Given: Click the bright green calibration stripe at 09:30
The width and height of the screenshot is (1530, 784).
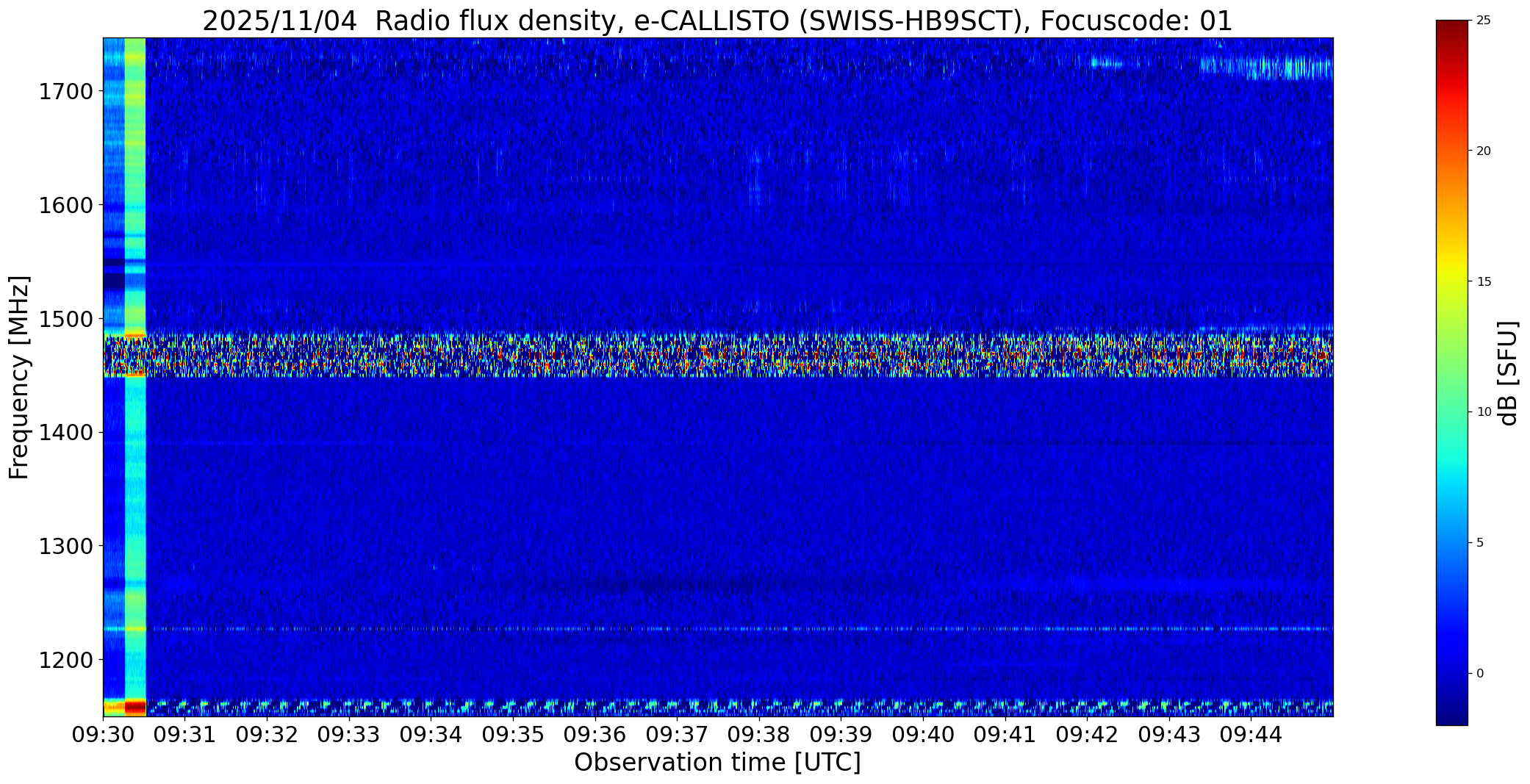Looking at the screenshot, I should (135, 376).
